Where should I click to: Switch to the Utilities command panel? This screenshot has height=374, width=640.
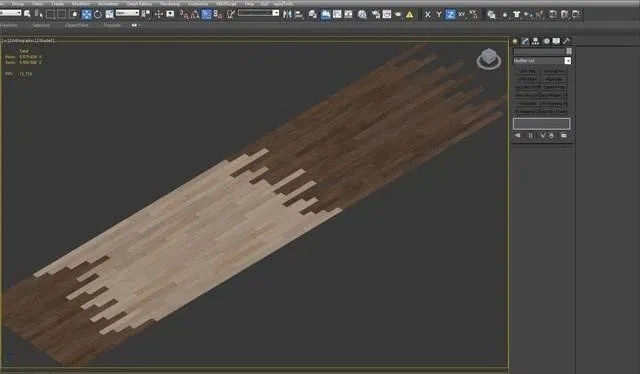click(567, 41)
